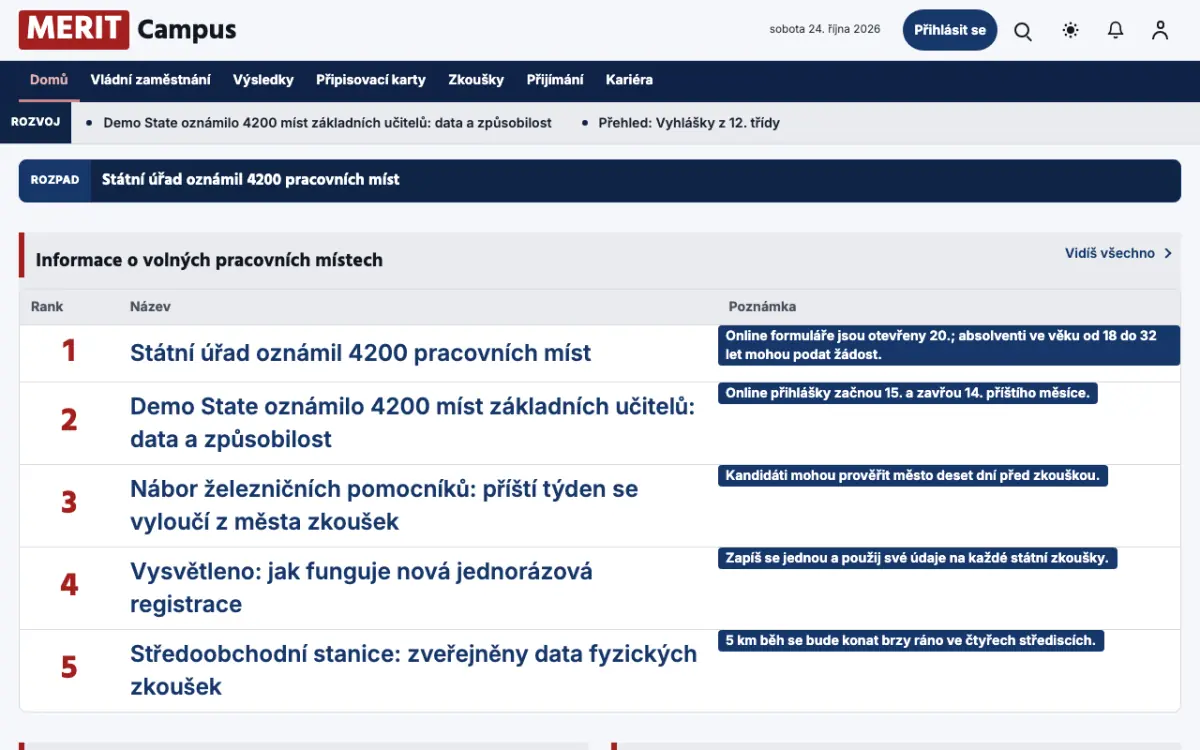Click the date 'sobota 24. října 2026'
This screenshot has height=750, width=1200.
[825, 29]
